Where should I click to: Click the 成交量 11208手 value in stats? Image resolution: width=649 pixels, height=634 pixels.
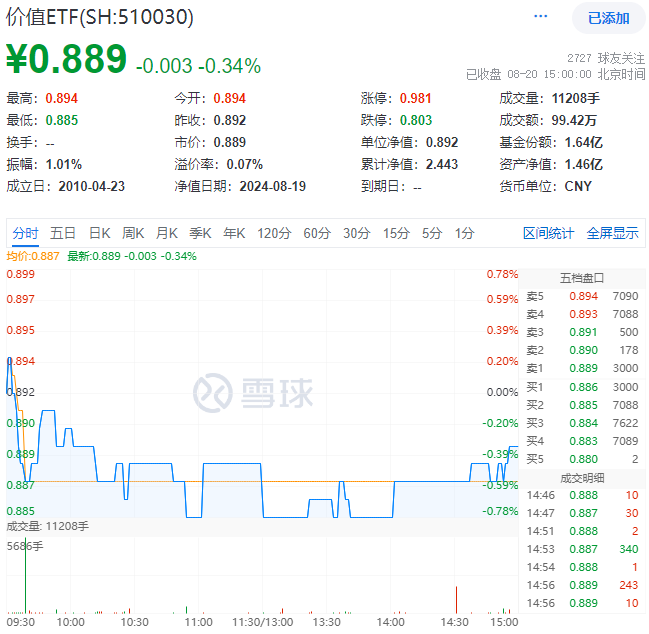(575, 98)
